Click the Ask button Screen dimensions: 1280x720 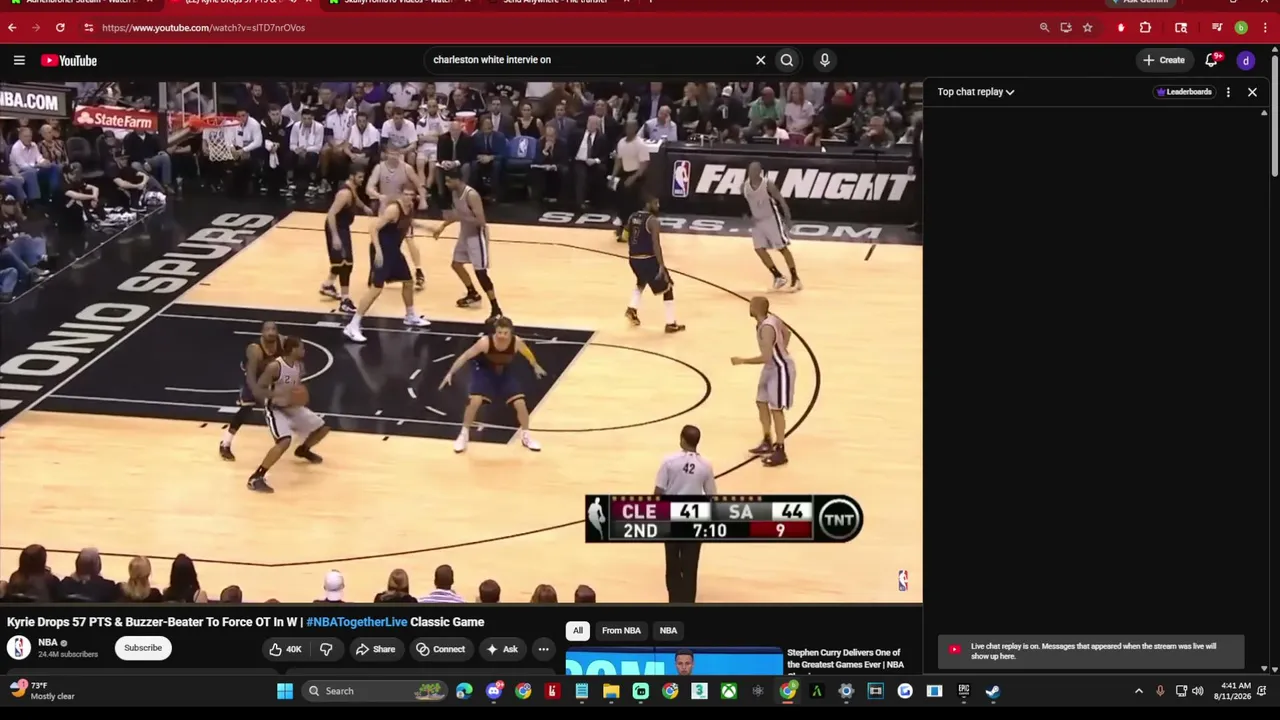[502, 649]
